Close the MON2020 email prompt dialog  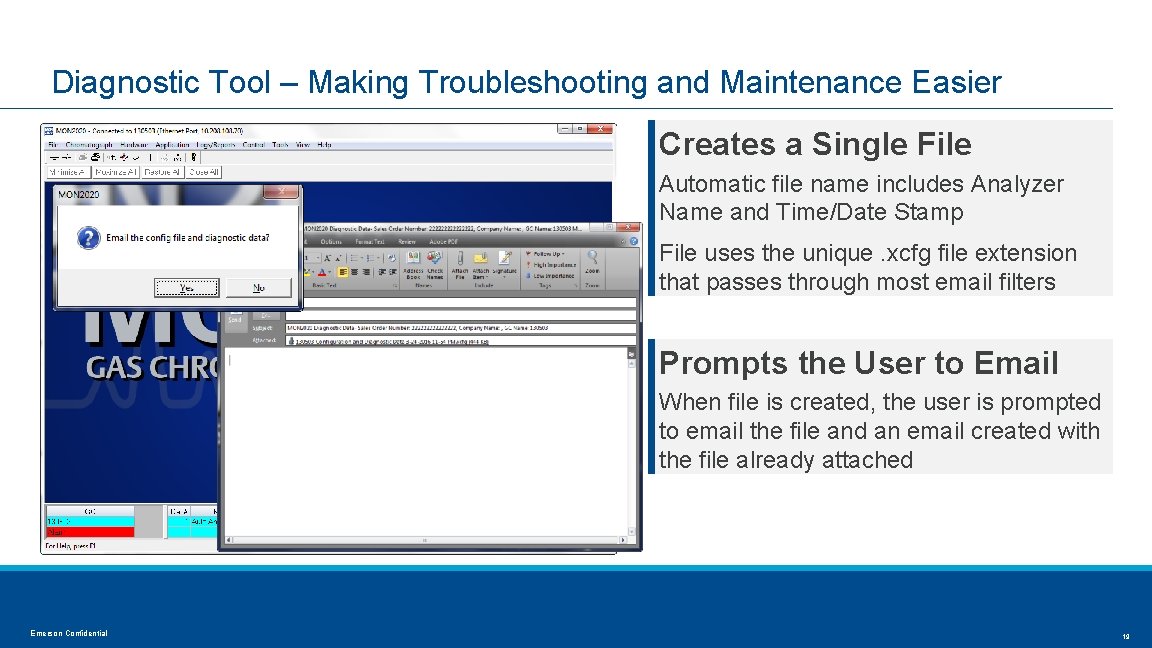click(x=281, y=192)
